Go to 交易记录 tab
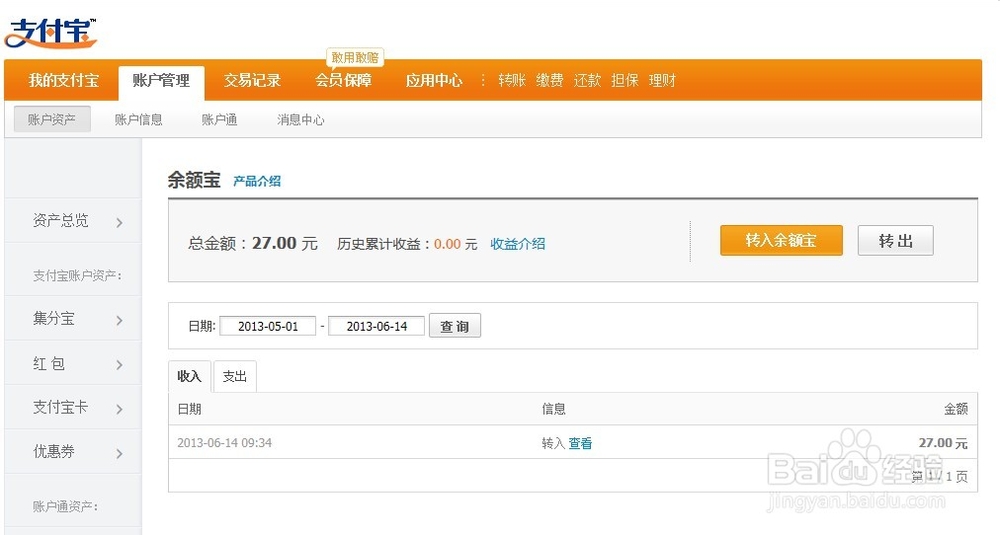Image resolution: width=1000 pixels, height=535 pixels. [253, 80]
